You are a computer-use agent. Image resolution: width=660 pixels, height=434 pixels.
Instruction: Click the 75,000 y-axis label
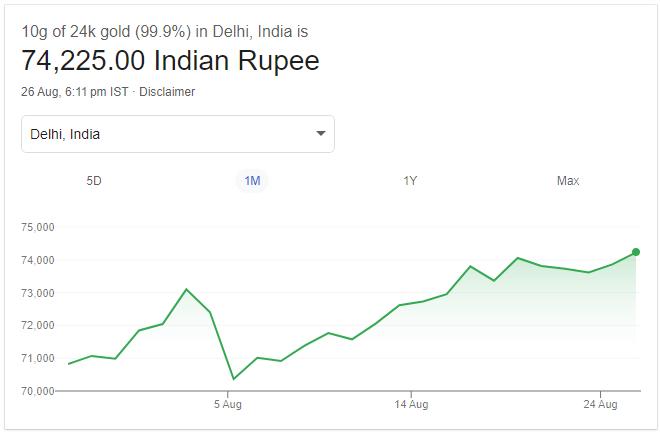pyautogui.click(x=36, y=227)
